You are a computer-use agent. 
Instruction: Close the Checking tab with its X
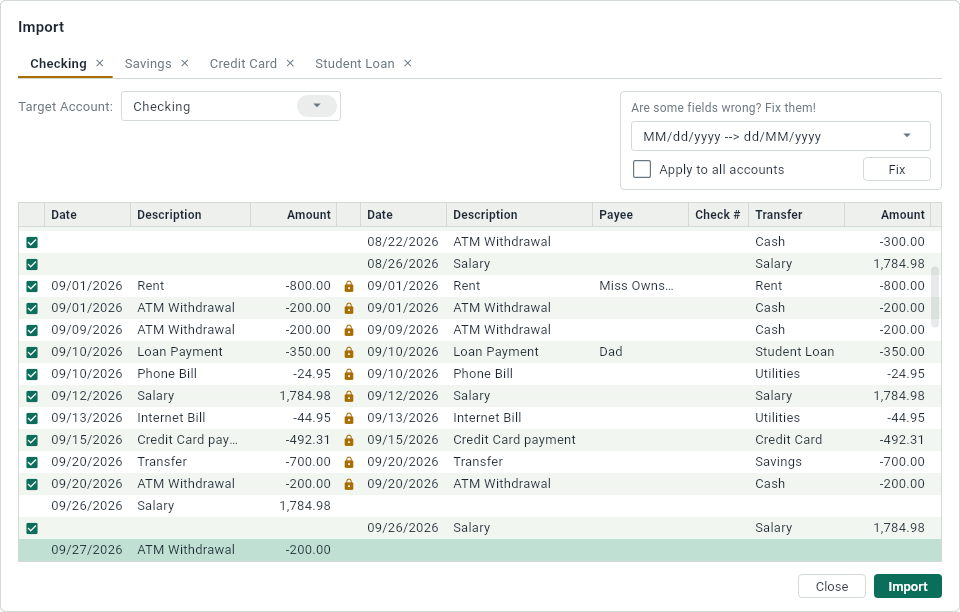pos(100,63)
